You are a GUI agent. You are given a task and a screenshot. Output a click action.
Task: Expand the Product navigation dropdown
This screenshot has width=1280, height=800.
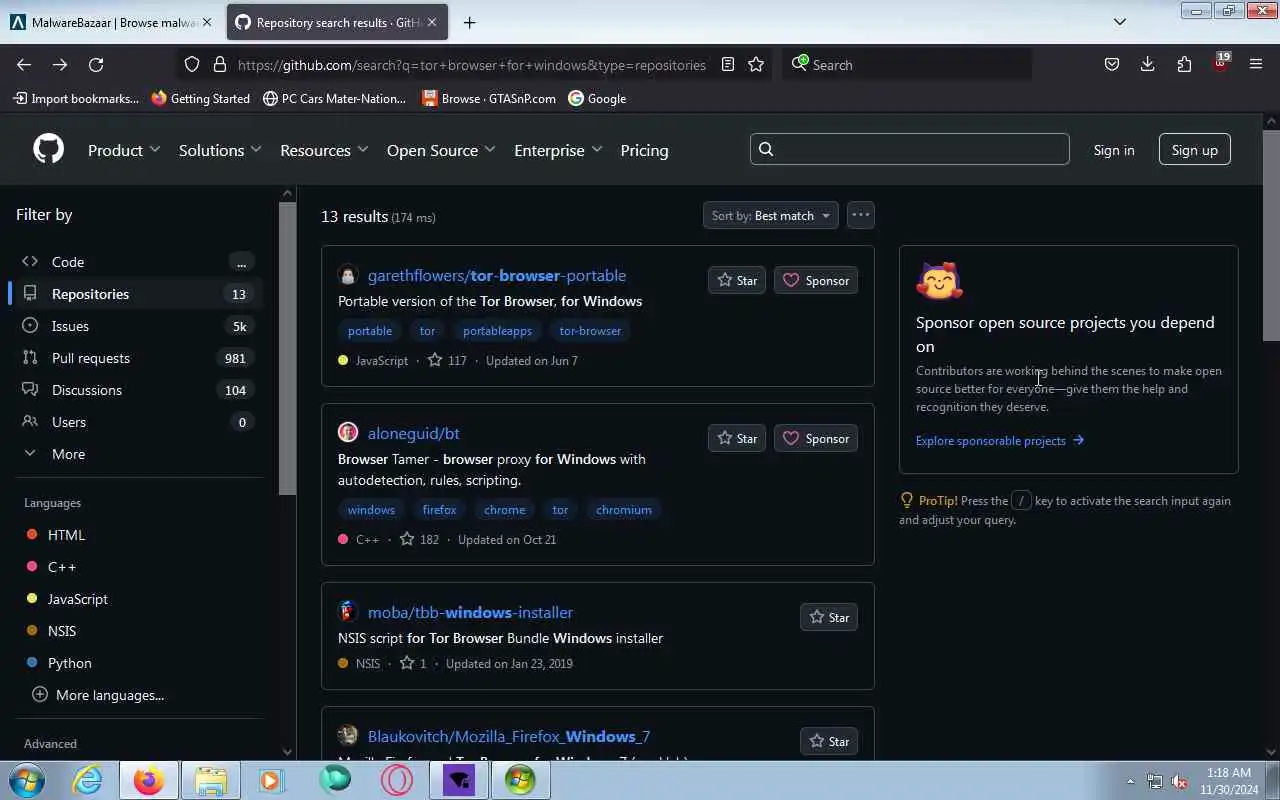coord(124,150)
